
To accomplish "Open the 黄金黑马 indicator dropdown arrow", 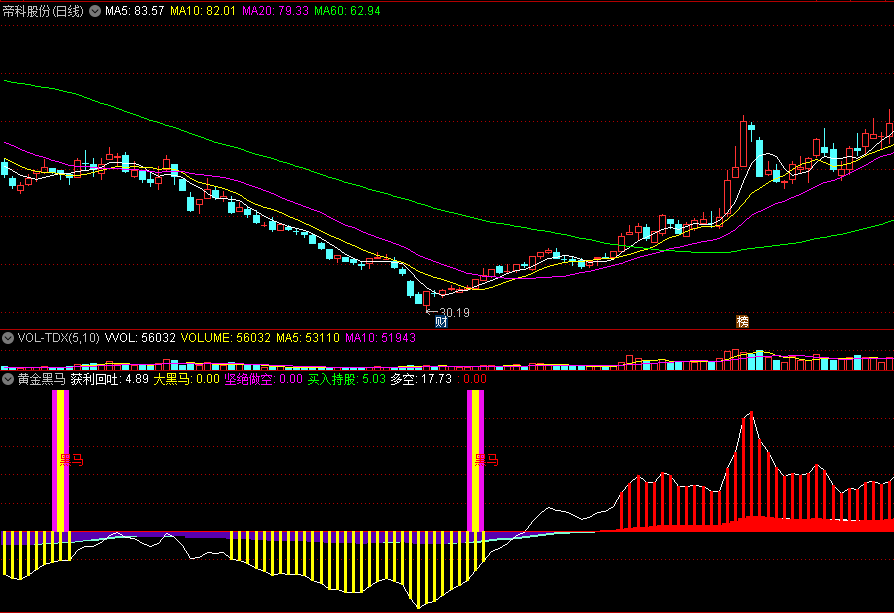I will [x=7, y=379].
